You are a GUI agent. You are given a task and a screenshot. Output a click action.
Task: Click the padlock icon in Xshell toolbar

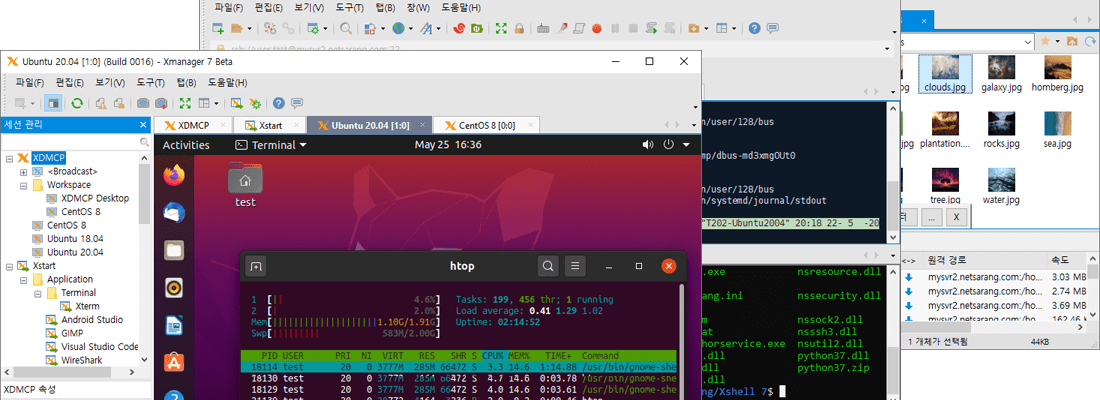[519, 29]
